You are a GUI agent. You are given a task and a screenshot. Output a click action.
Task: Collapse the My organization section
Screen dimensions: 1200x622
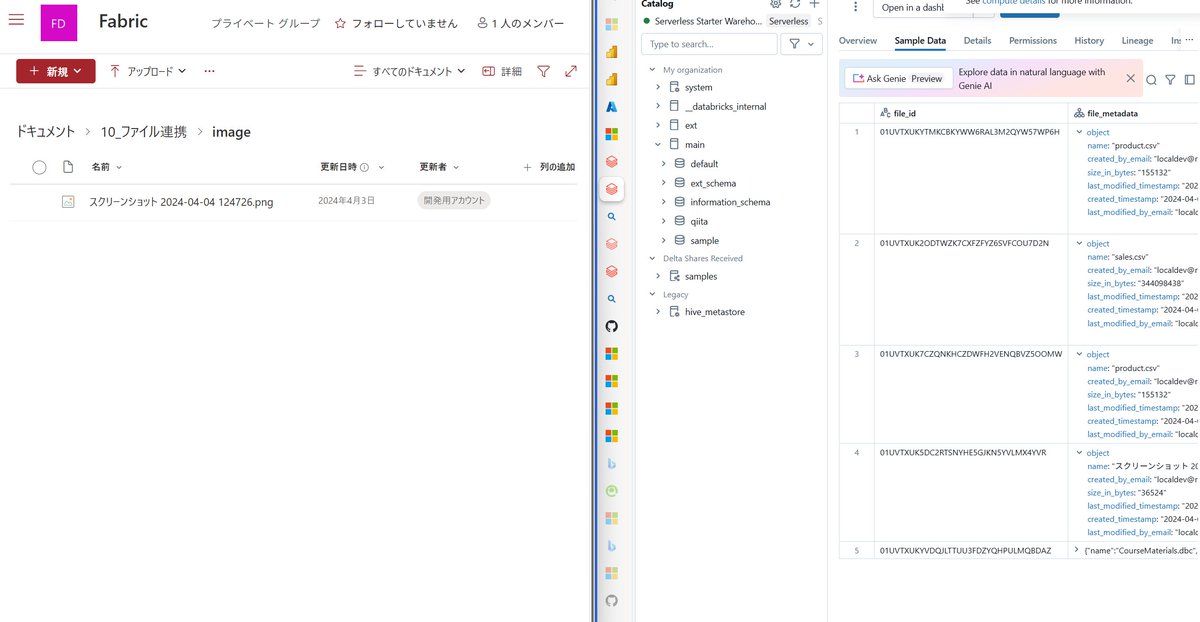652,70
